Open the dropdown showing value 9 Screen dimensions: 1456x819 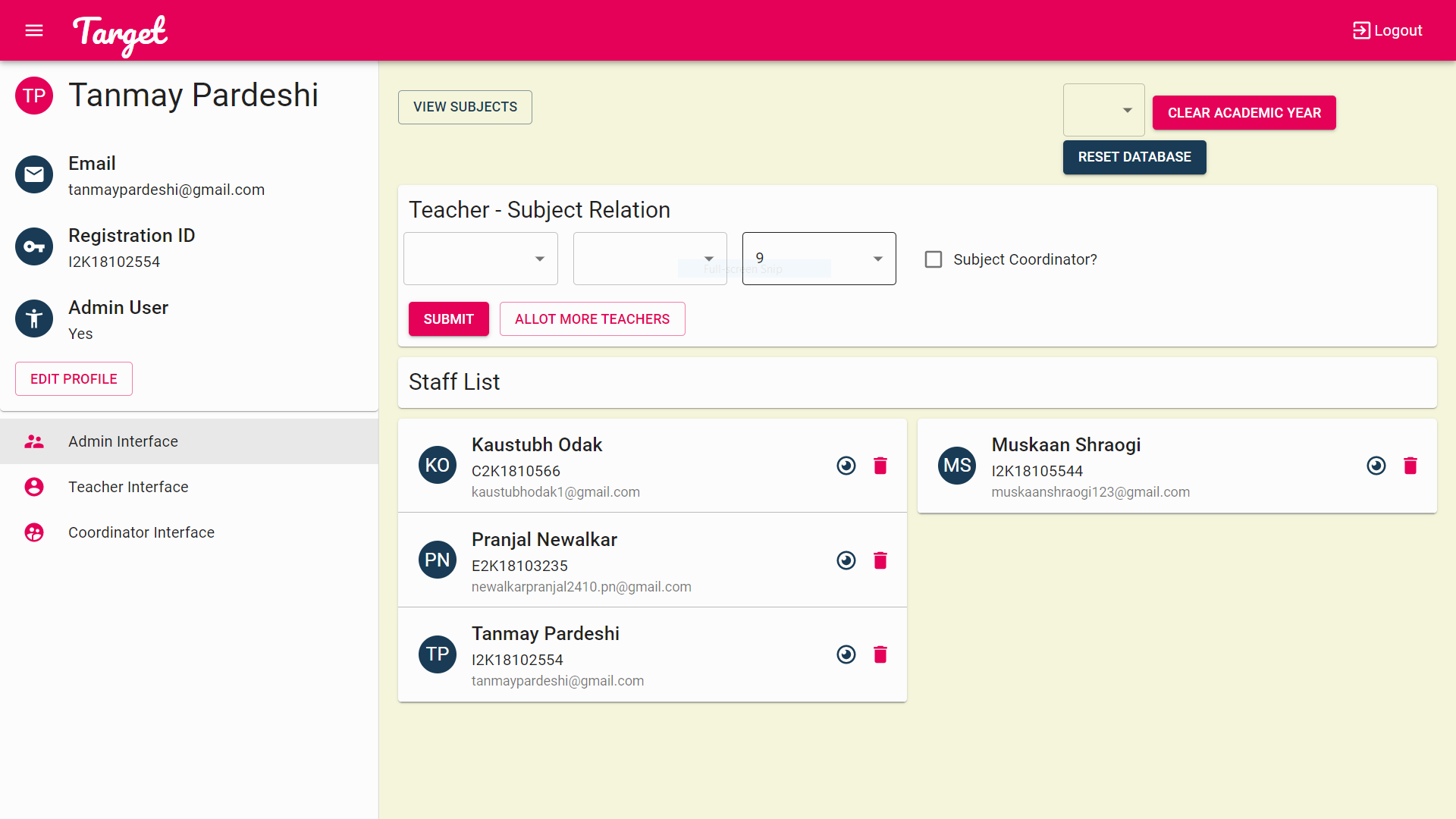point(819,259)
